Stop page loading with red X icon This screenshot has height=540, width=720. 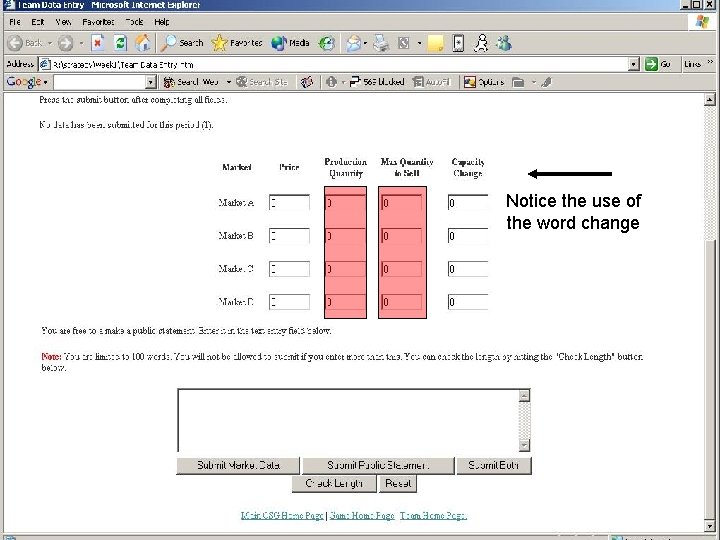(97, 43)
